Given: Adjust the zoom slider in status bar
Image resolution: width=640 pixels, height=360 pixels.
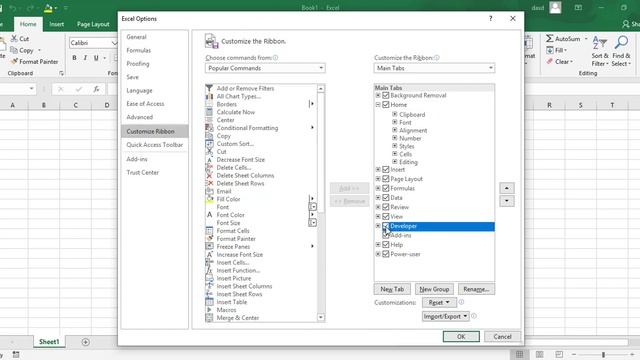Looking at the screenshot, I should pos(603,355).
